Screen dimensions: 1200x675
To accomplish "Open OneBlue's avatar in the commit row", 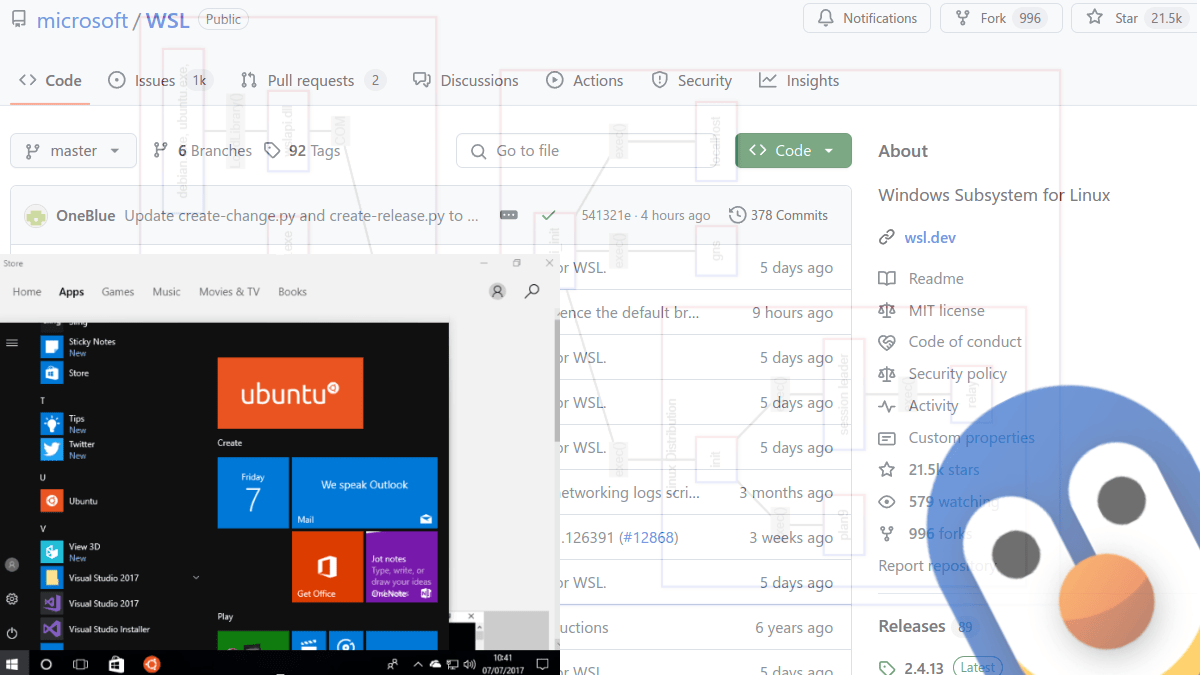I will [x=36, y=216].
